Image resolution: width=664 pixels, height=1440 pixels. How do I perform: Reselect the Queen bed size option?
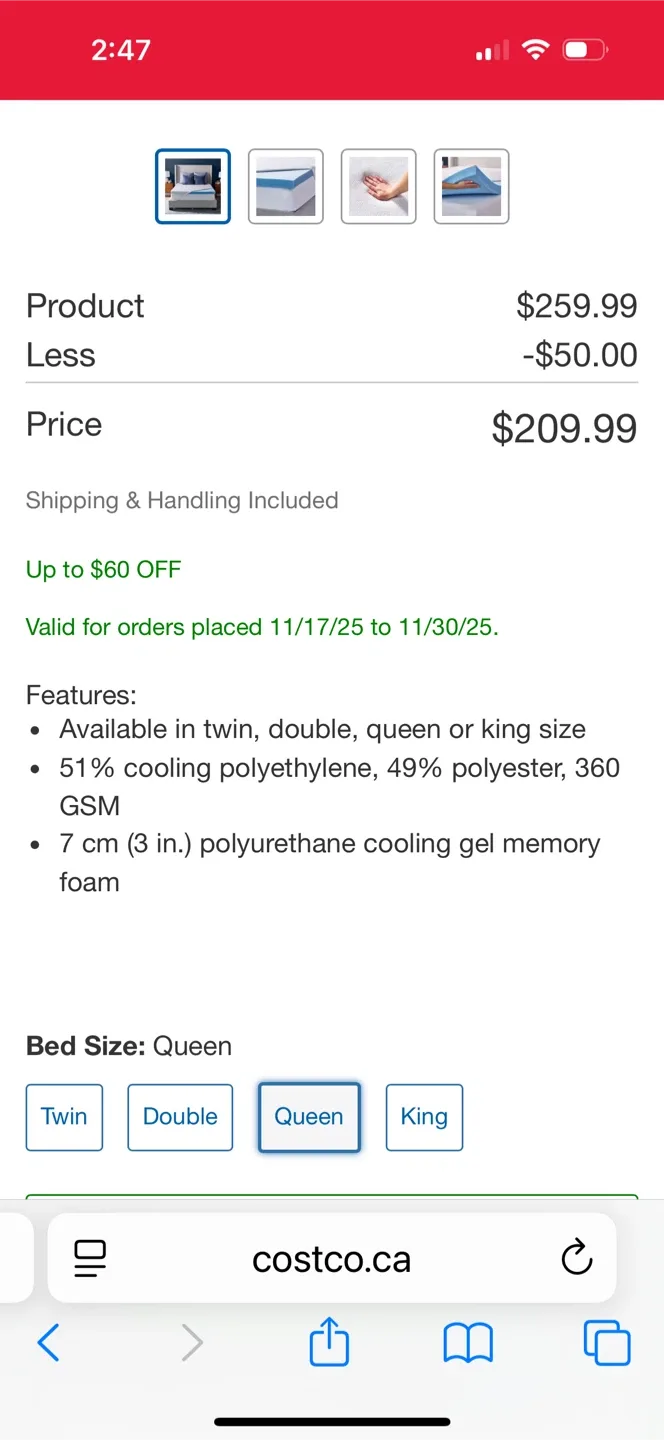(x=309, y=1117)
